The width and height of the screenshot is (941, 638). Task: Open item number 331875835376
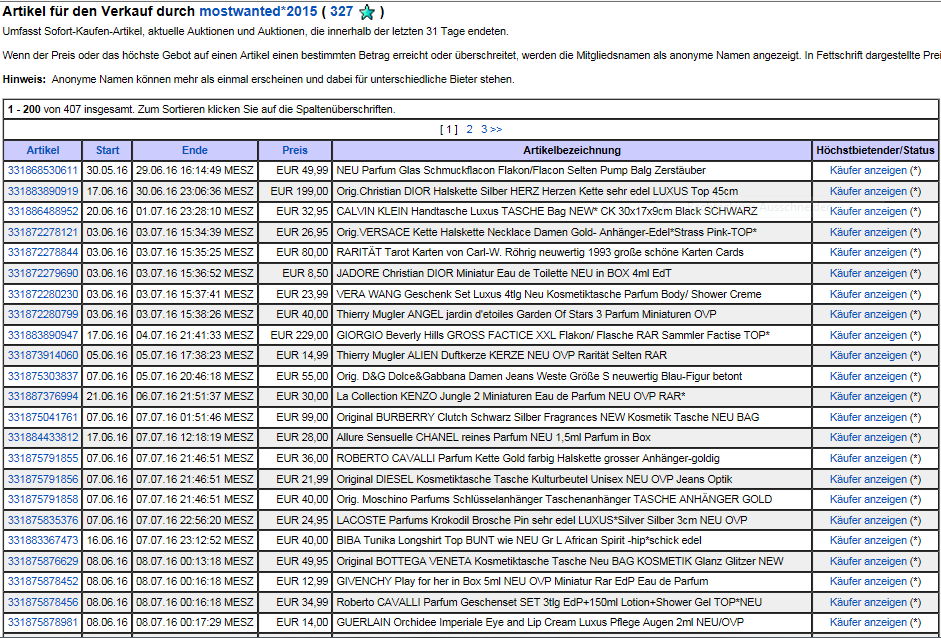[43, 520]
